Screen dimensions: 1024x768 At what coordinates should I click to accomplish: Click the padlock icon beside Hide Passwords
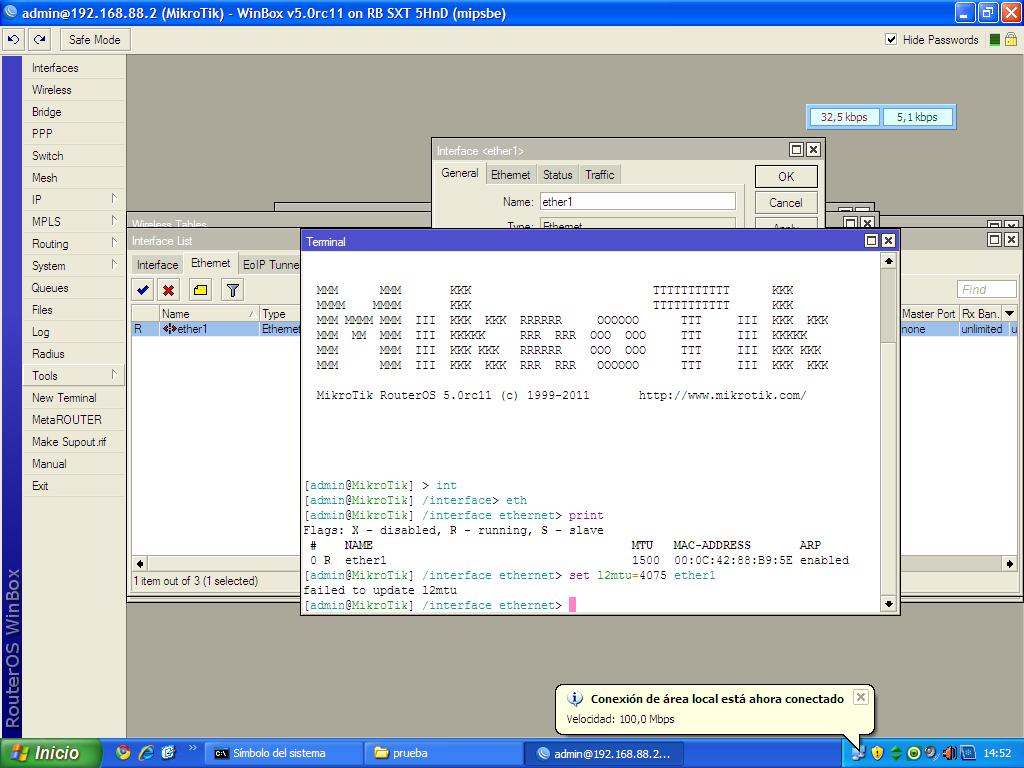click(1010, 40)
